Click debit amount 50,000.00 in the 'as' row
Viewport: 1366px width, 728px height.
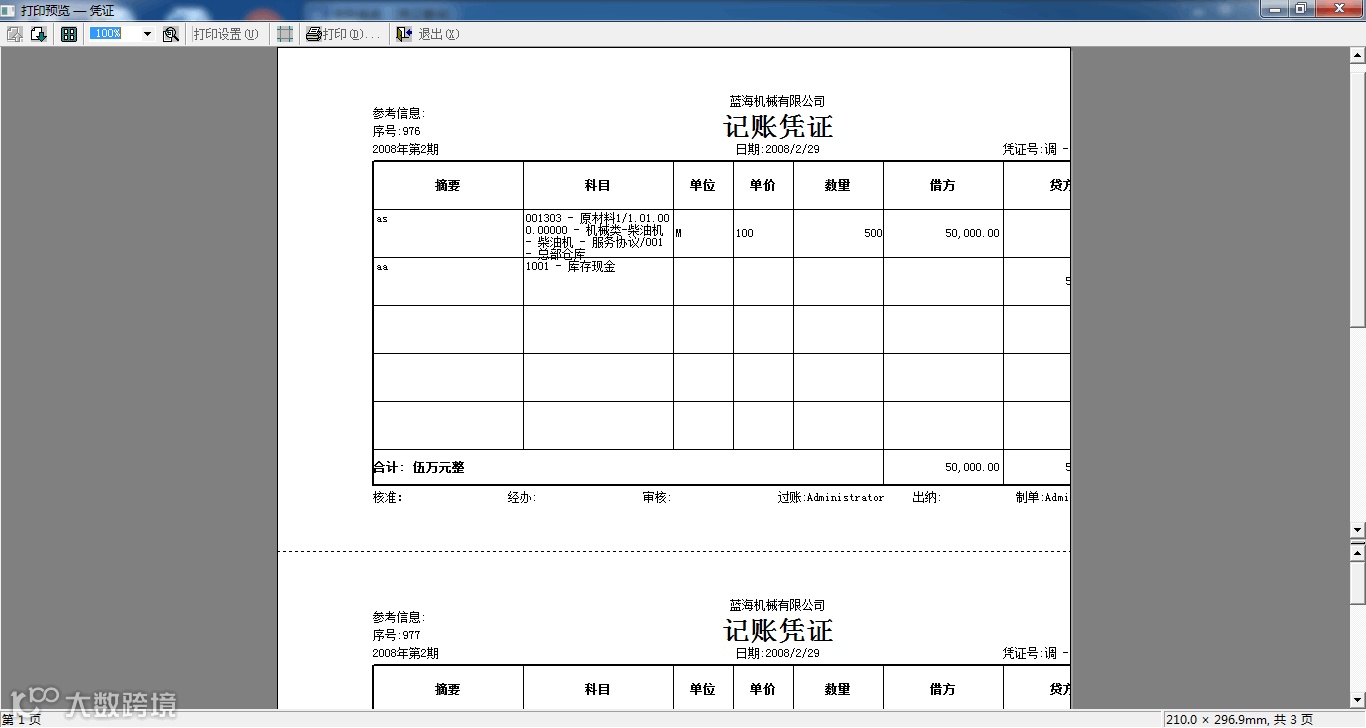pyautogui.click(x=943, y=233)
